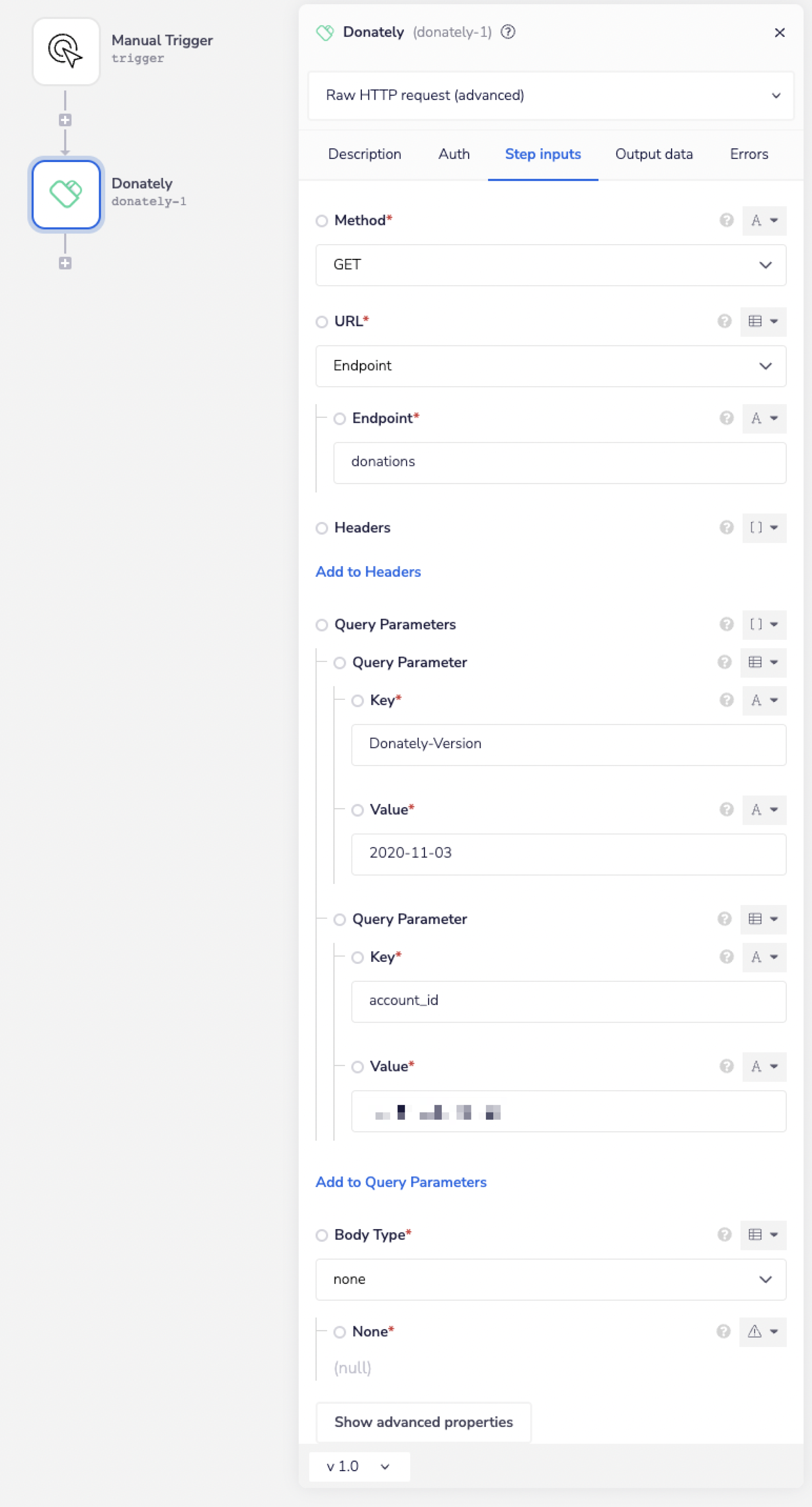The height and width of the screenshot is (1507, 812).
Task: Click the Endpoint input containing donations
Action: pos(559,462)
